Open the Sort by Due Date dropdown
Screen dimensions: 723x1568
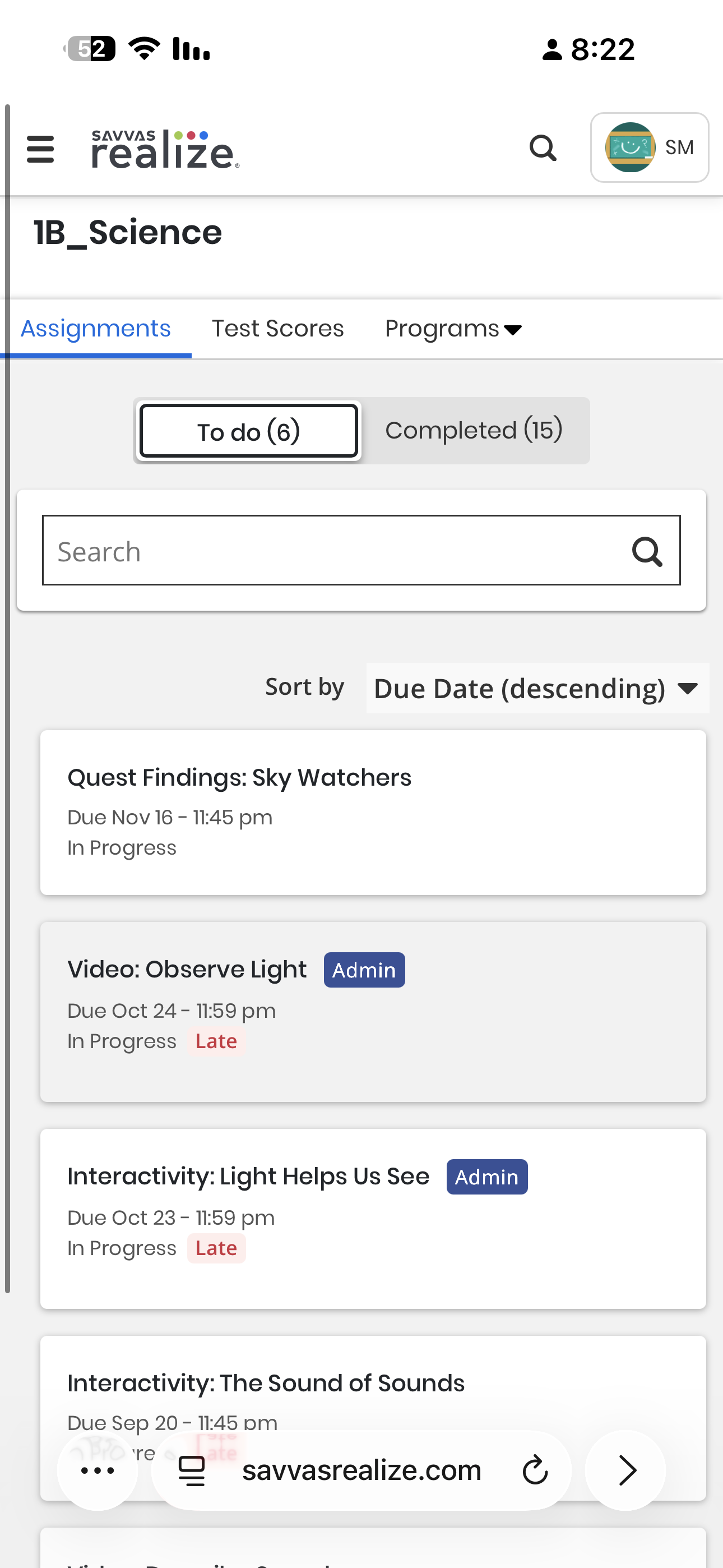tap(537, 689)
